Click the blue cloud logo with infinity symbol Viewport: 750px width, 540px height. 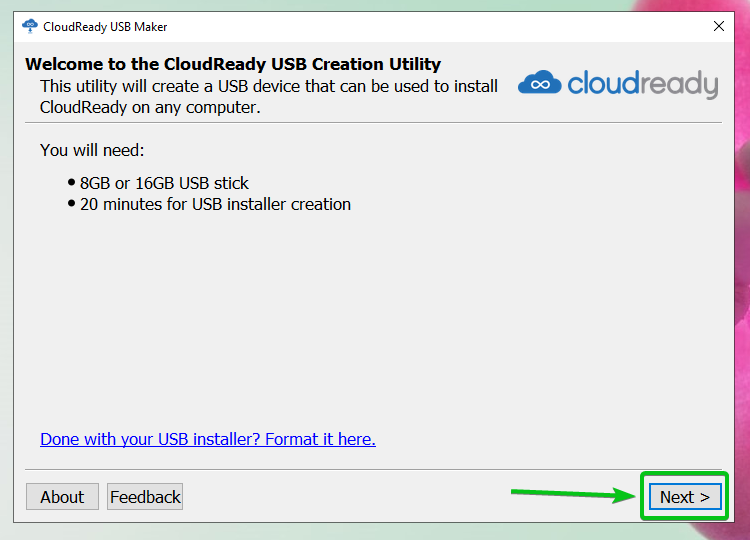click(539, 84)
